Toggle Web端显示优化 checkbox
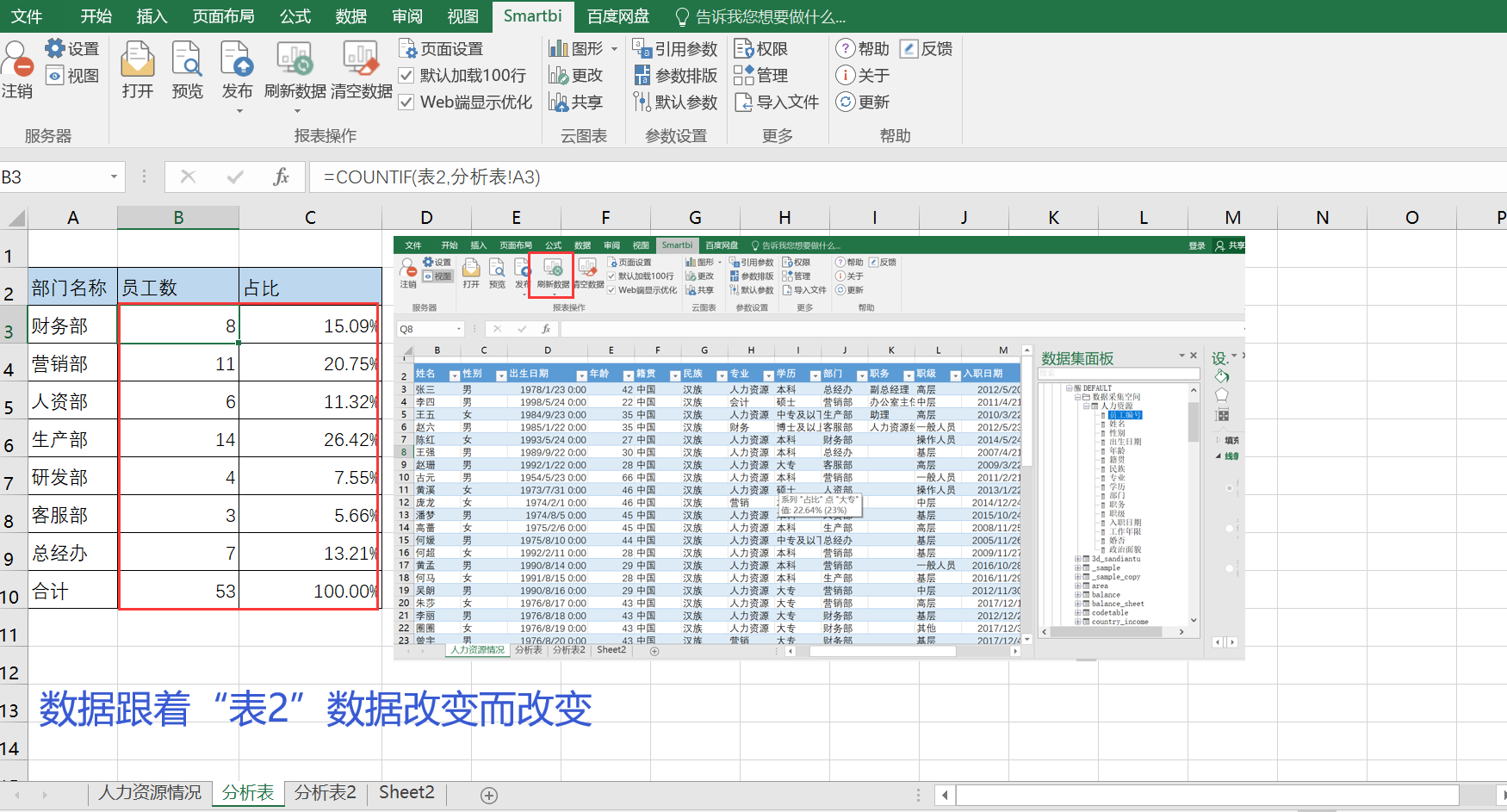 406,102
